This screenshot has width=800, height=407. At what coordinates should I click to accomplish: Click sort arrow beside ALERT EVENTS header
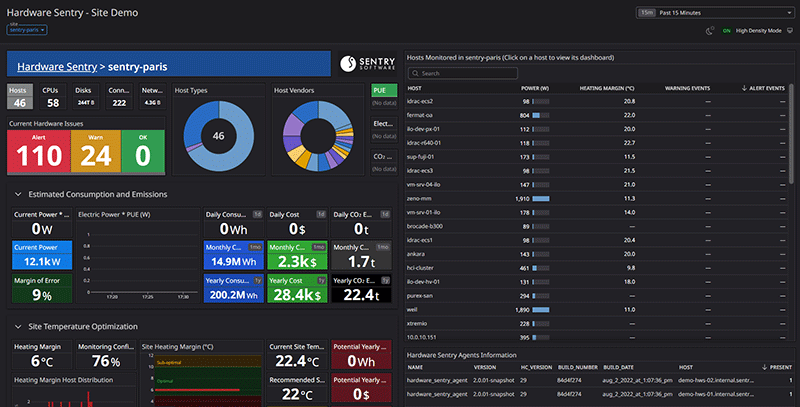click(x=744, y=88)
